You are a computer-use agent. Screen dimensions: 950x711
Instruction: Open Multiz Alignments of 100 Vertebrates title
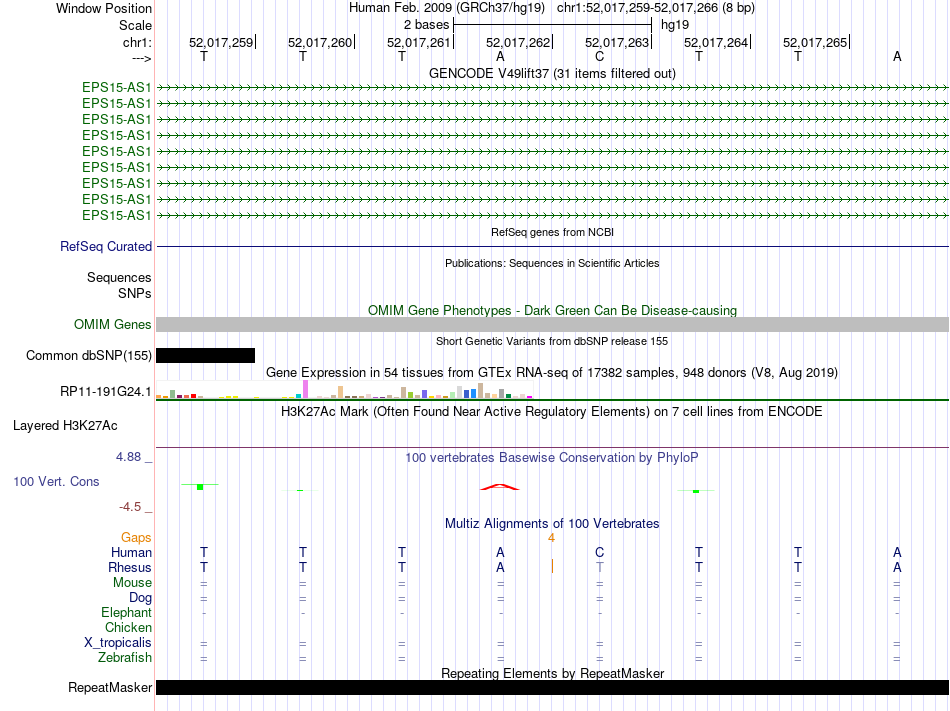pos(552,523)
